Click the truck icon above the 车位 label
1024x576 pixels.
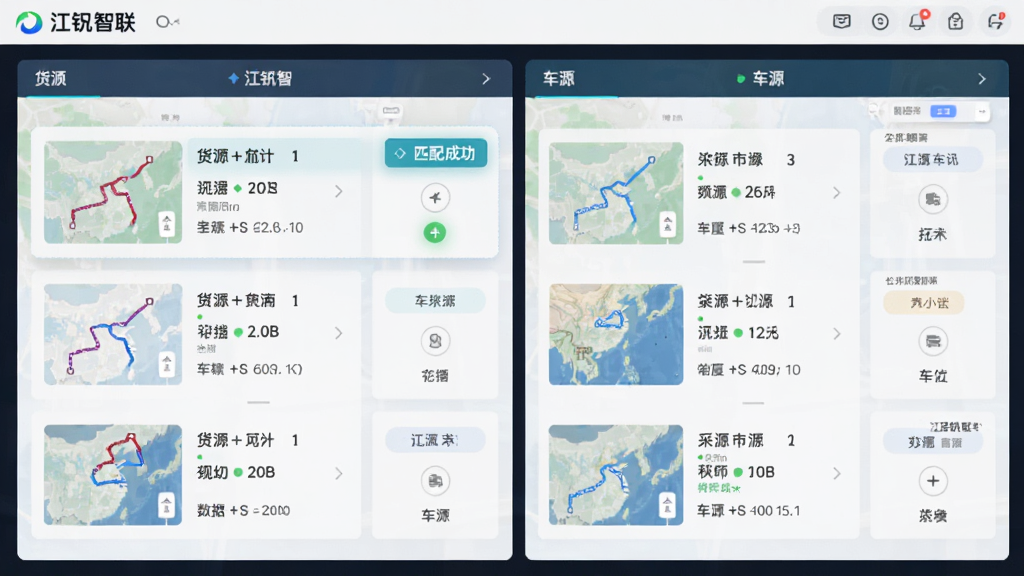point(933,341)
